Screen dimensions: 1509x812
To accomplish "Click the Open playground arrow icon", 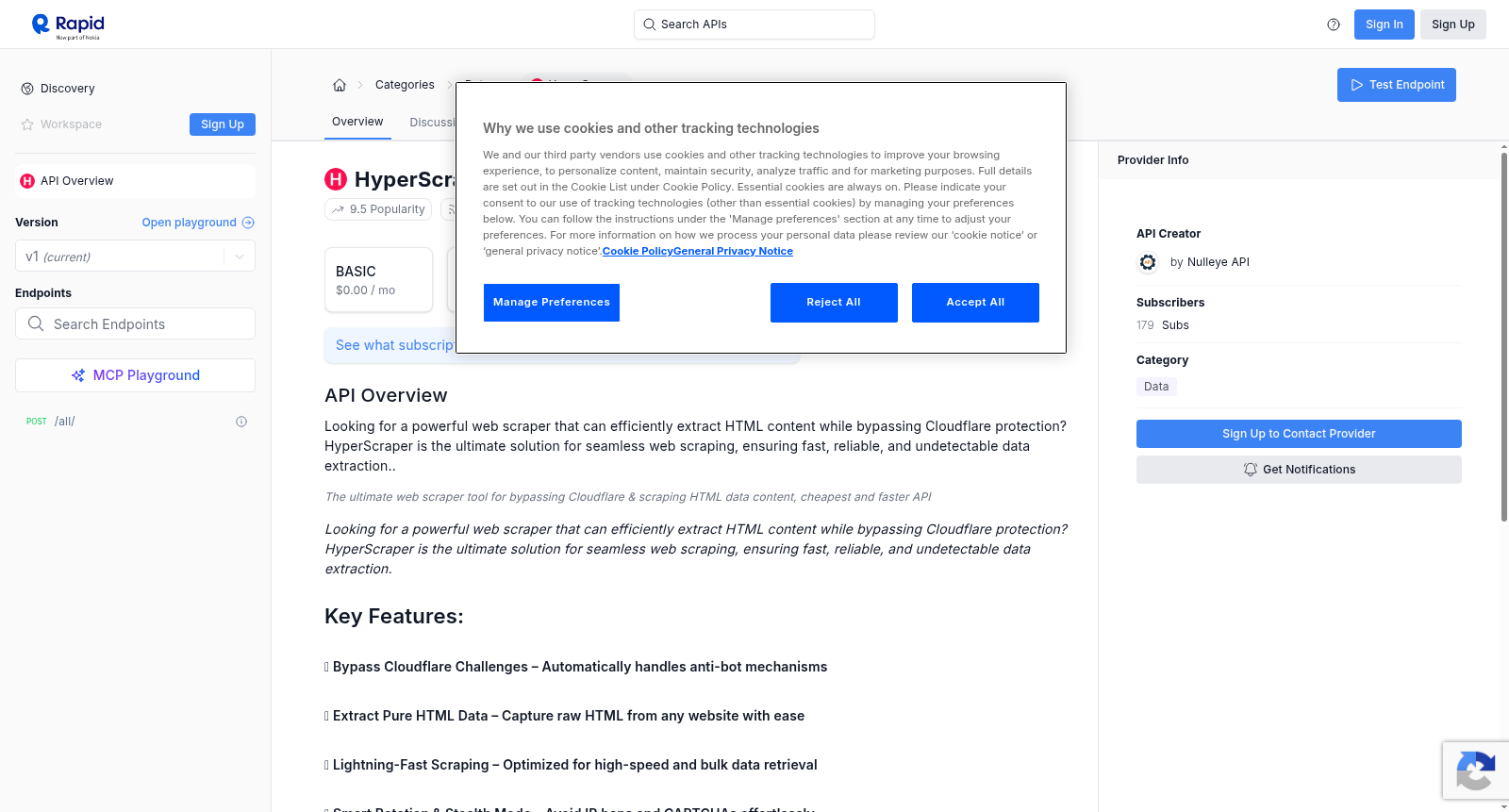I will (248, 223).
